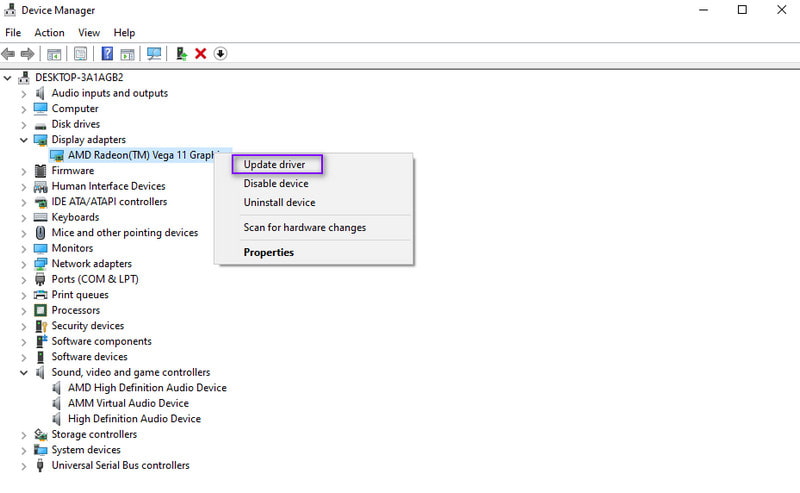The image size is (800, 493).
Task: Expand the Universal Serial Bus controllers node
Action: pos(24,465)
